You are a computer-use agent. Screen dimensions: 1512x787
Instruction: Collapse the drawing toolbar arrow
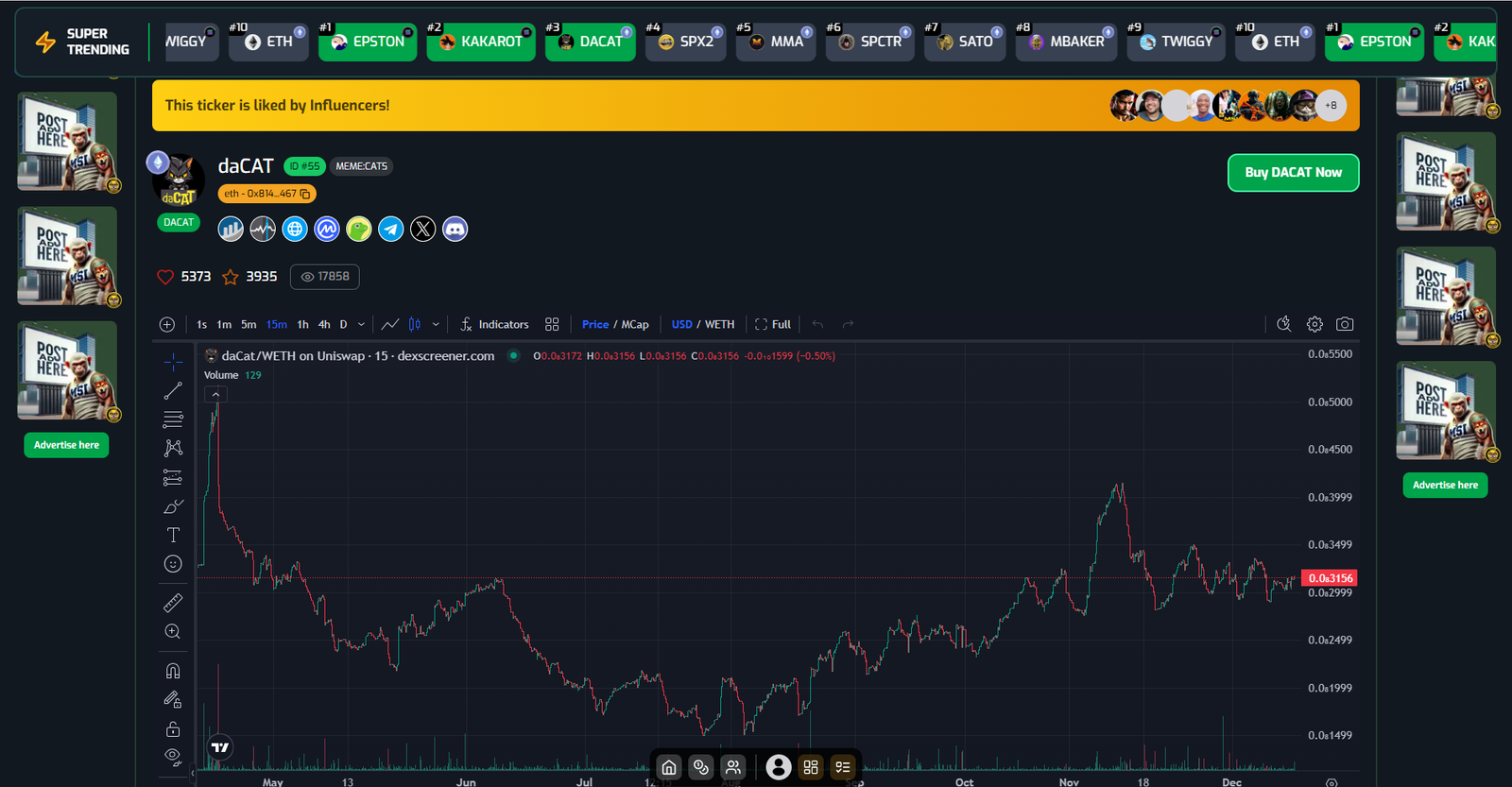193,773
